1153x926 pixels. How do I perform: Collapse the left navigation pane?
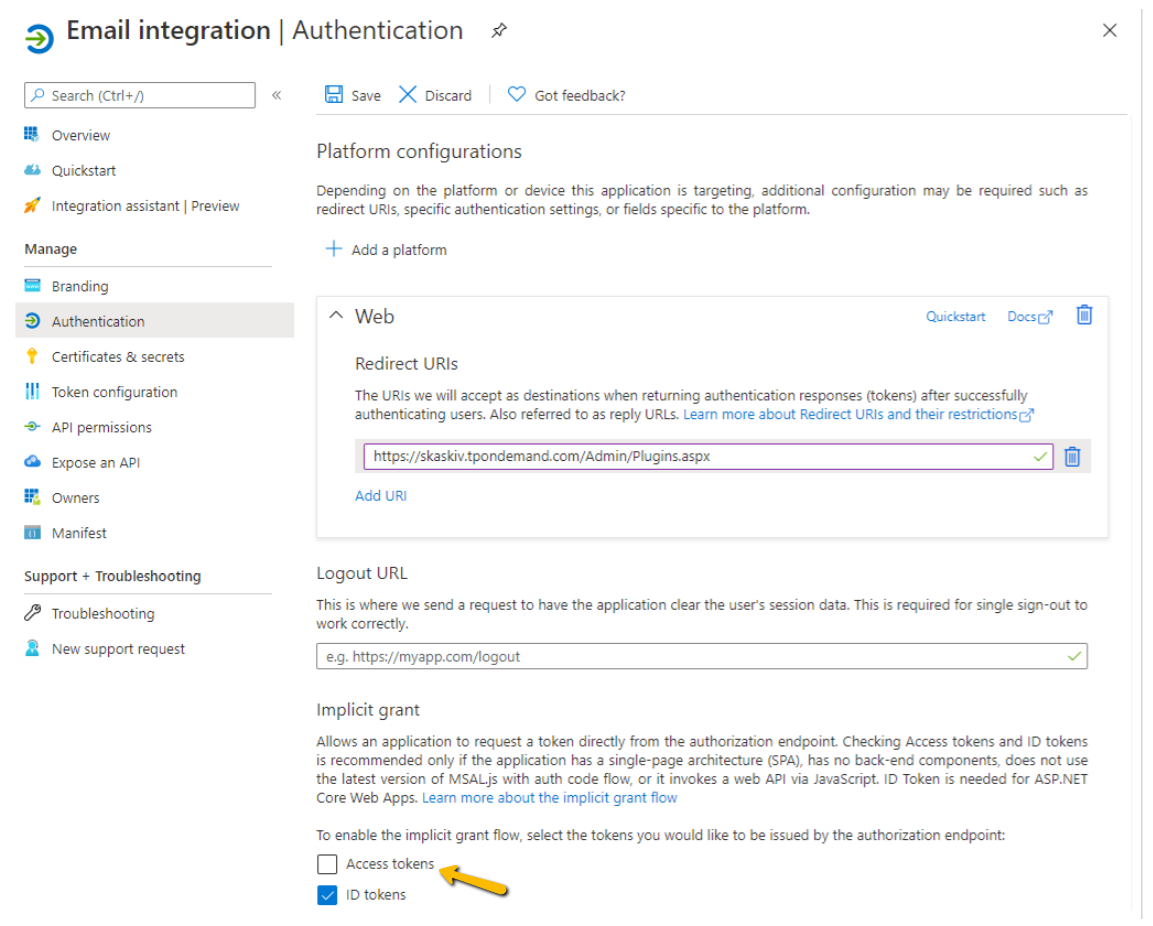point(277,95)
